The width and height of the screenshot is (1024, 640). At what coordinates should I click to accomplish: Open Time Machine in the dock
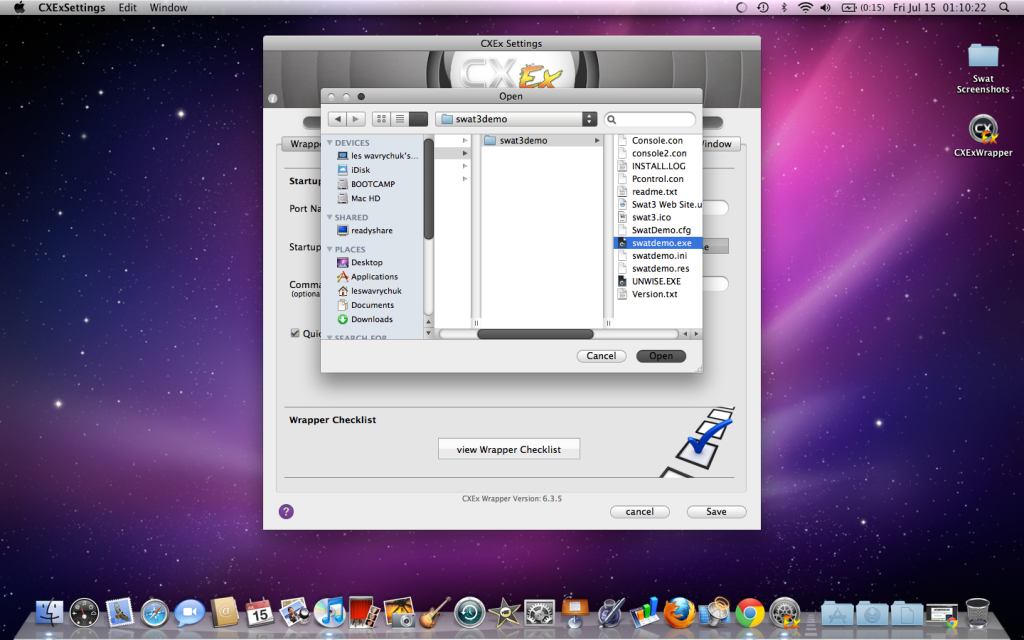click(x=470, y=613)
